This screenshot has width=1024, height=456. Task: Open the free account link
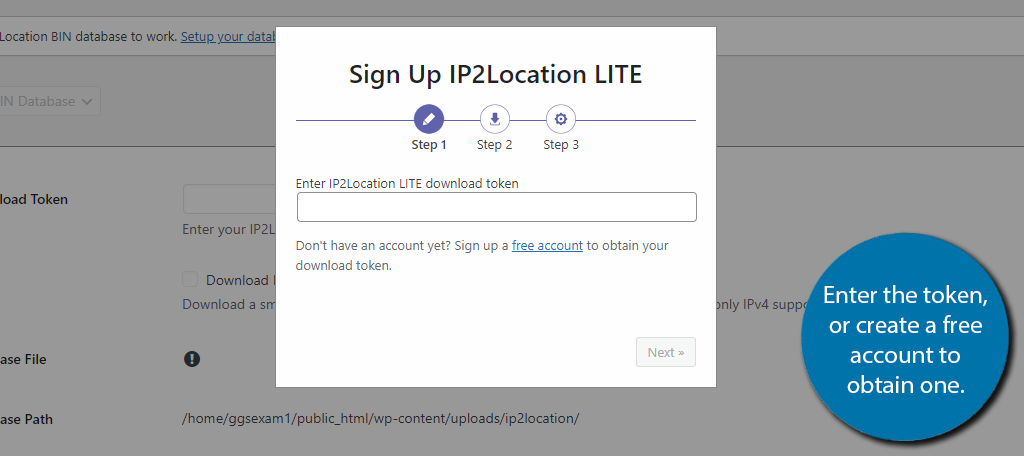(547, 246)
